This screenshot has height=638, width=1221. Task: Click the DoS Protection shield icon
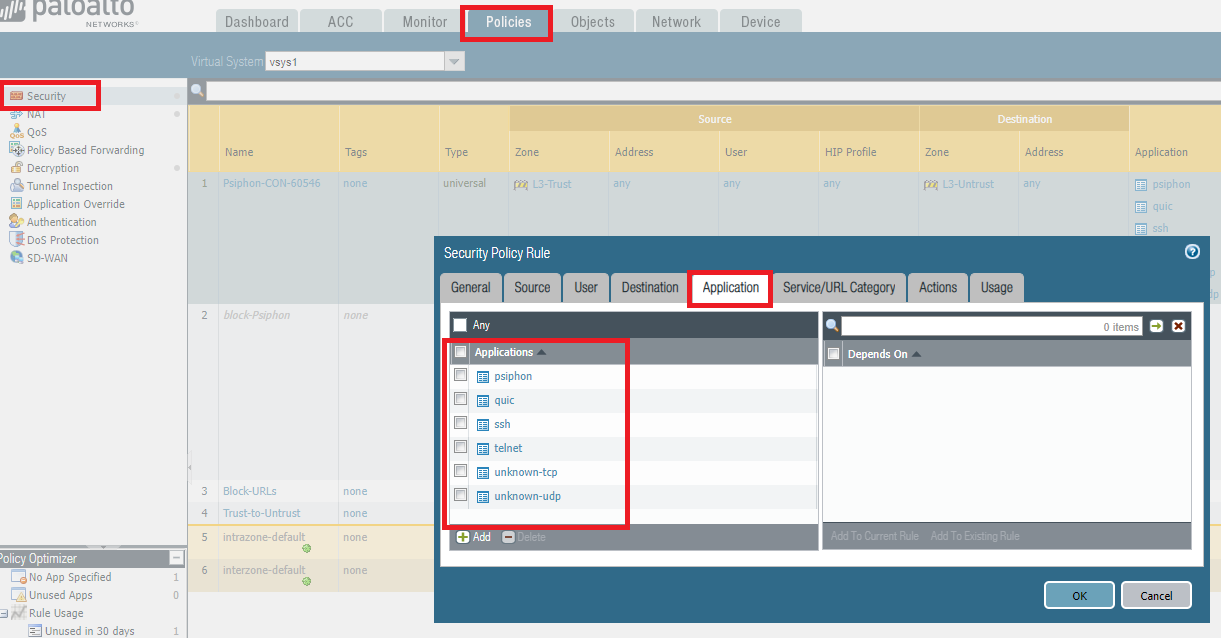pos(17,240)
